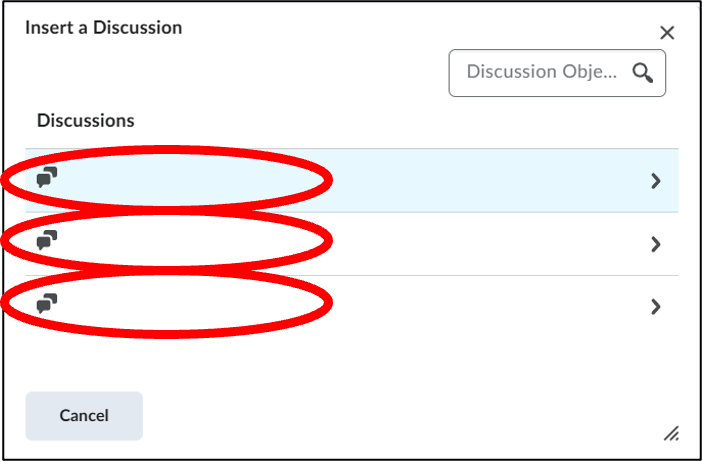Click the Insert a Discussion title
The image size is (702, 462).
point(103,28)
